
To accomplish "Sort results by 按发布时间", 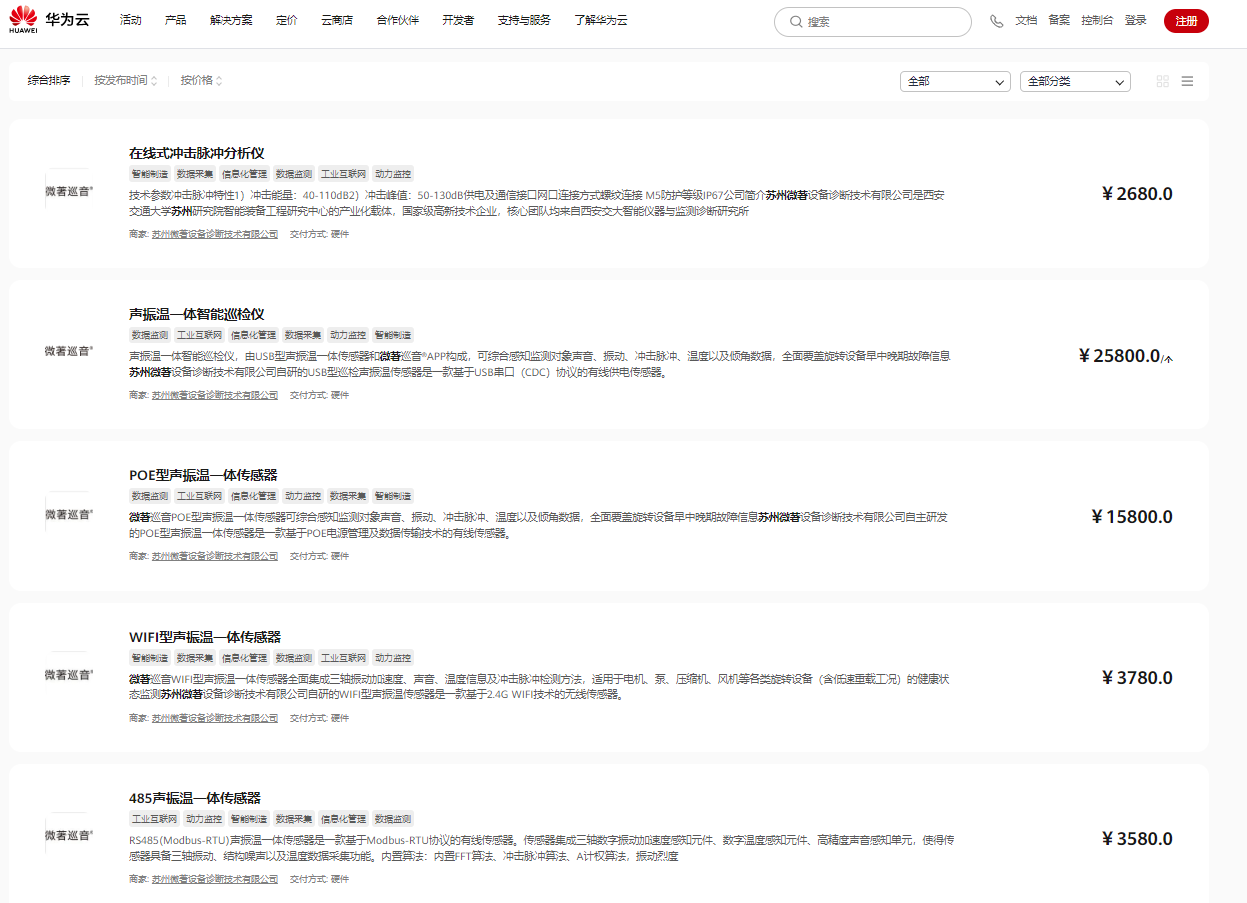I will tap(126, 81).
